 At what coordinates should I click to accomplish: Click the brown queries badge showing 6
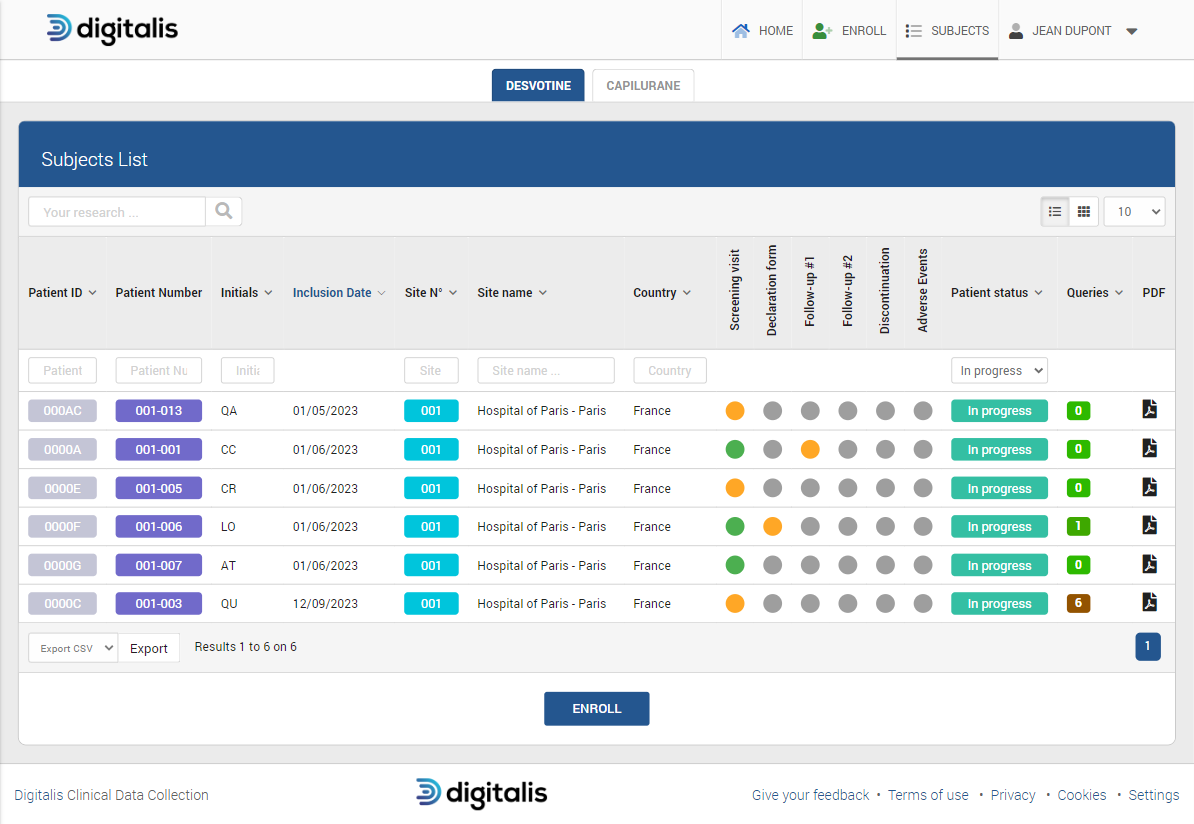[1078, 604]
